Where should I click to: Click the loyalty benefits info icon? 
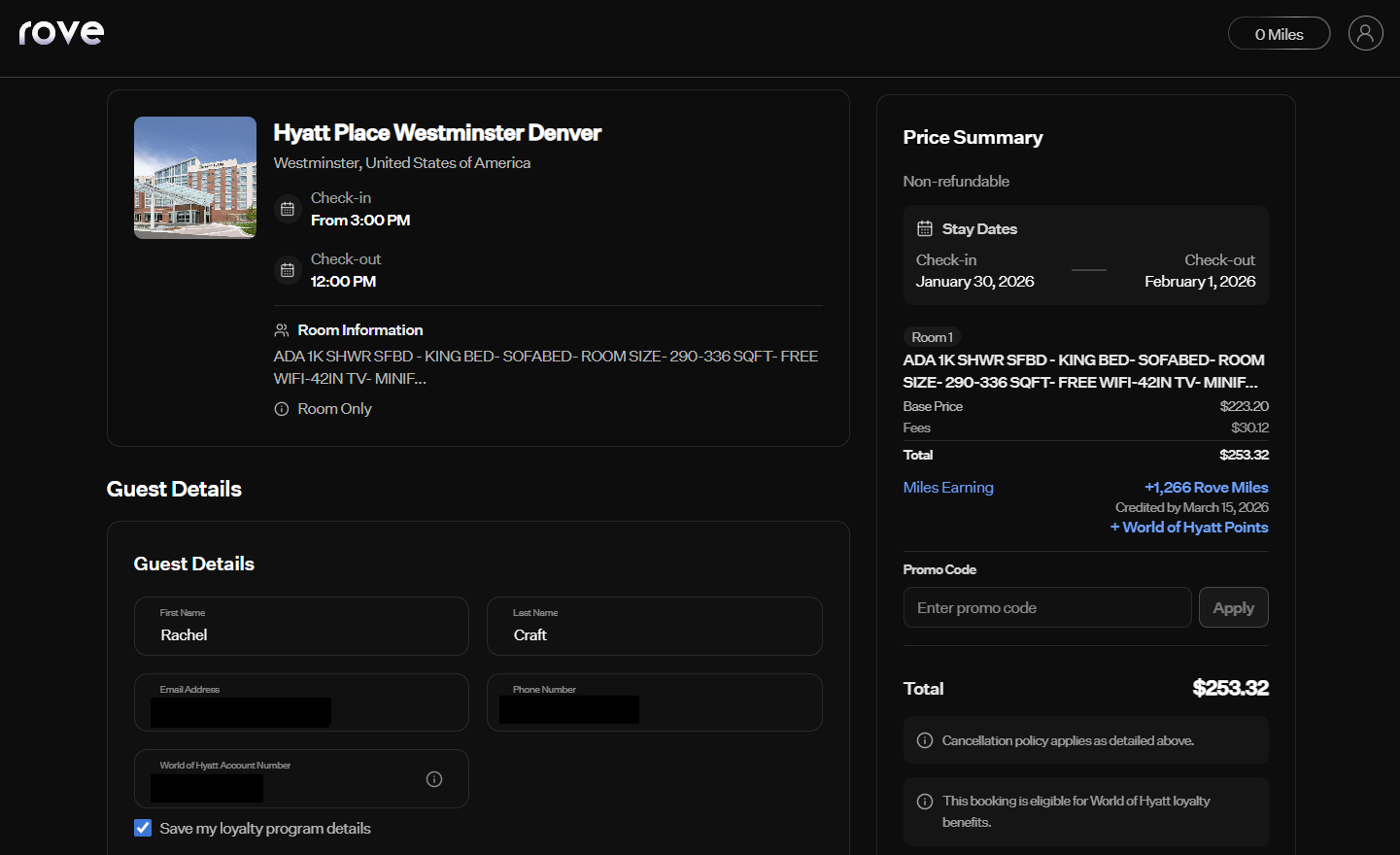point(924,801)
